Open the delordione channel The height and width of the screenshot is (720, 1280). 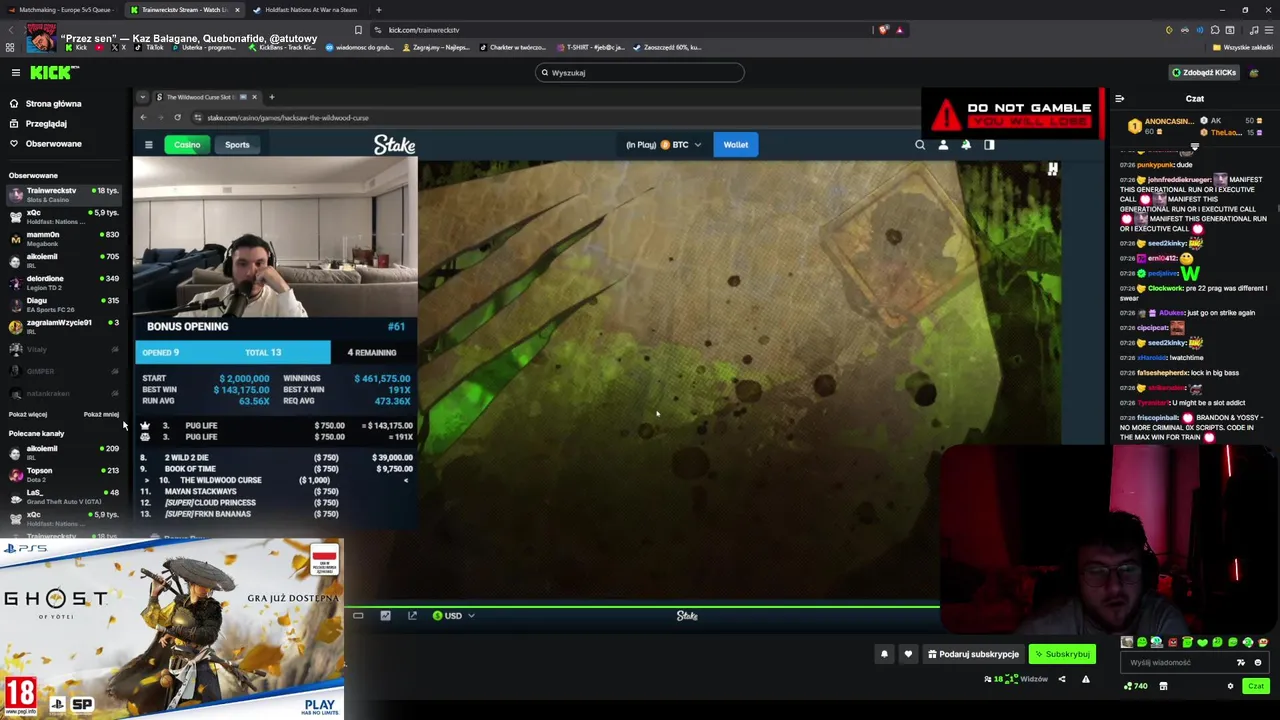click(63, 282)
